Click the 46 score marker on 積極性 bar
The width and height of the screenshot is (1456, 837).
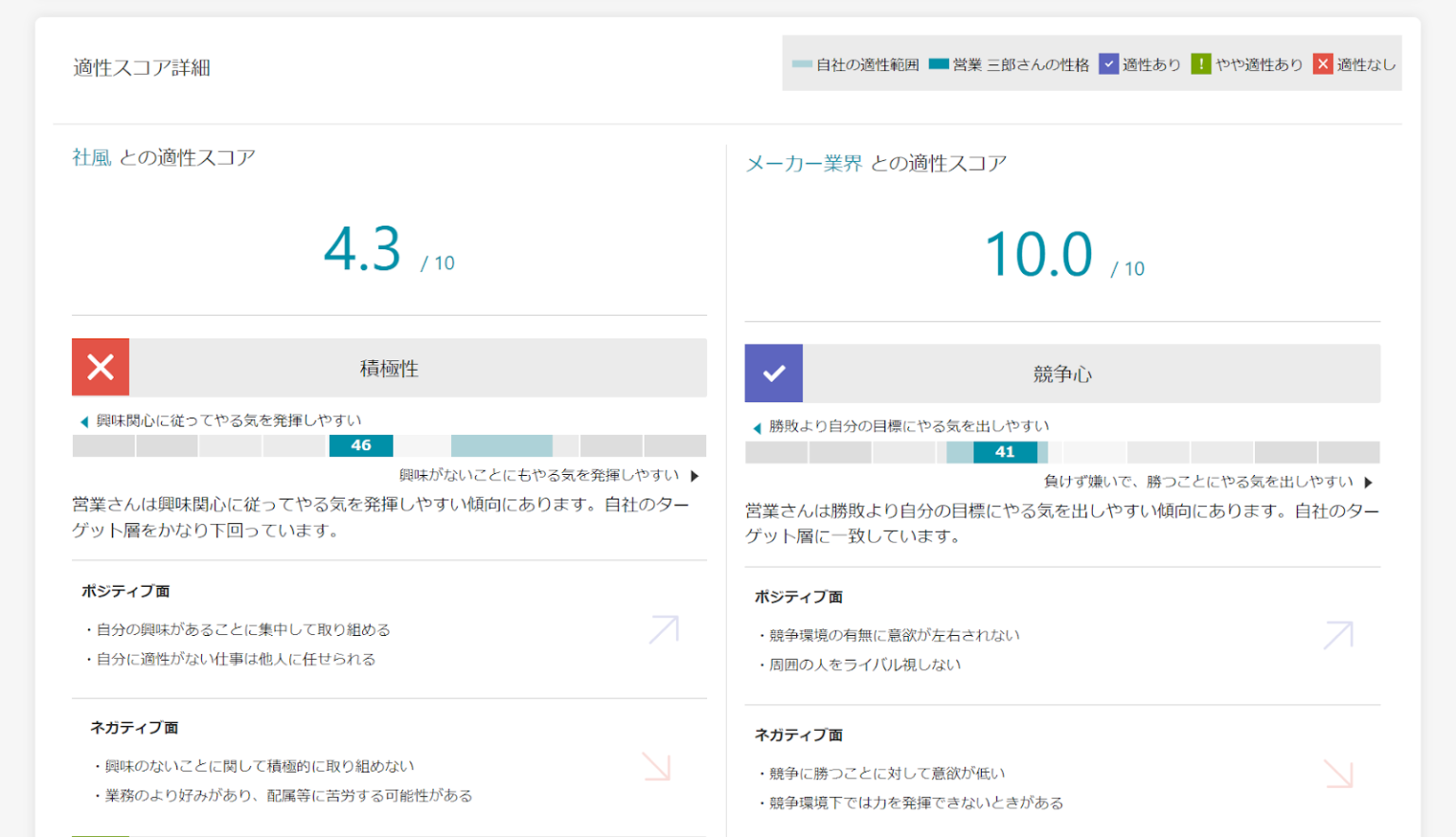click(x=361, y=446)
